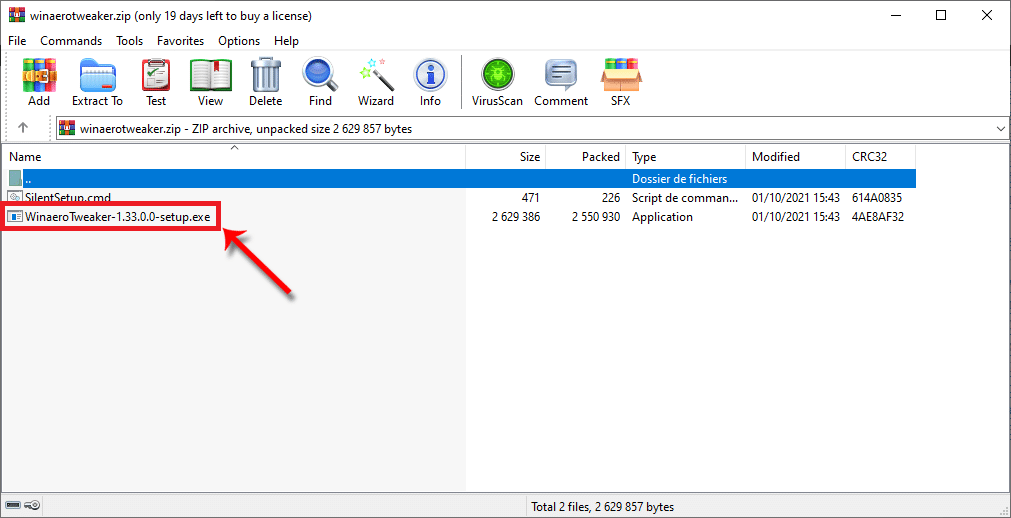Viewport: 1011px width, 518px height.
Task: Click the SilentSetup.cmd script icon
Action: [15, 197]
